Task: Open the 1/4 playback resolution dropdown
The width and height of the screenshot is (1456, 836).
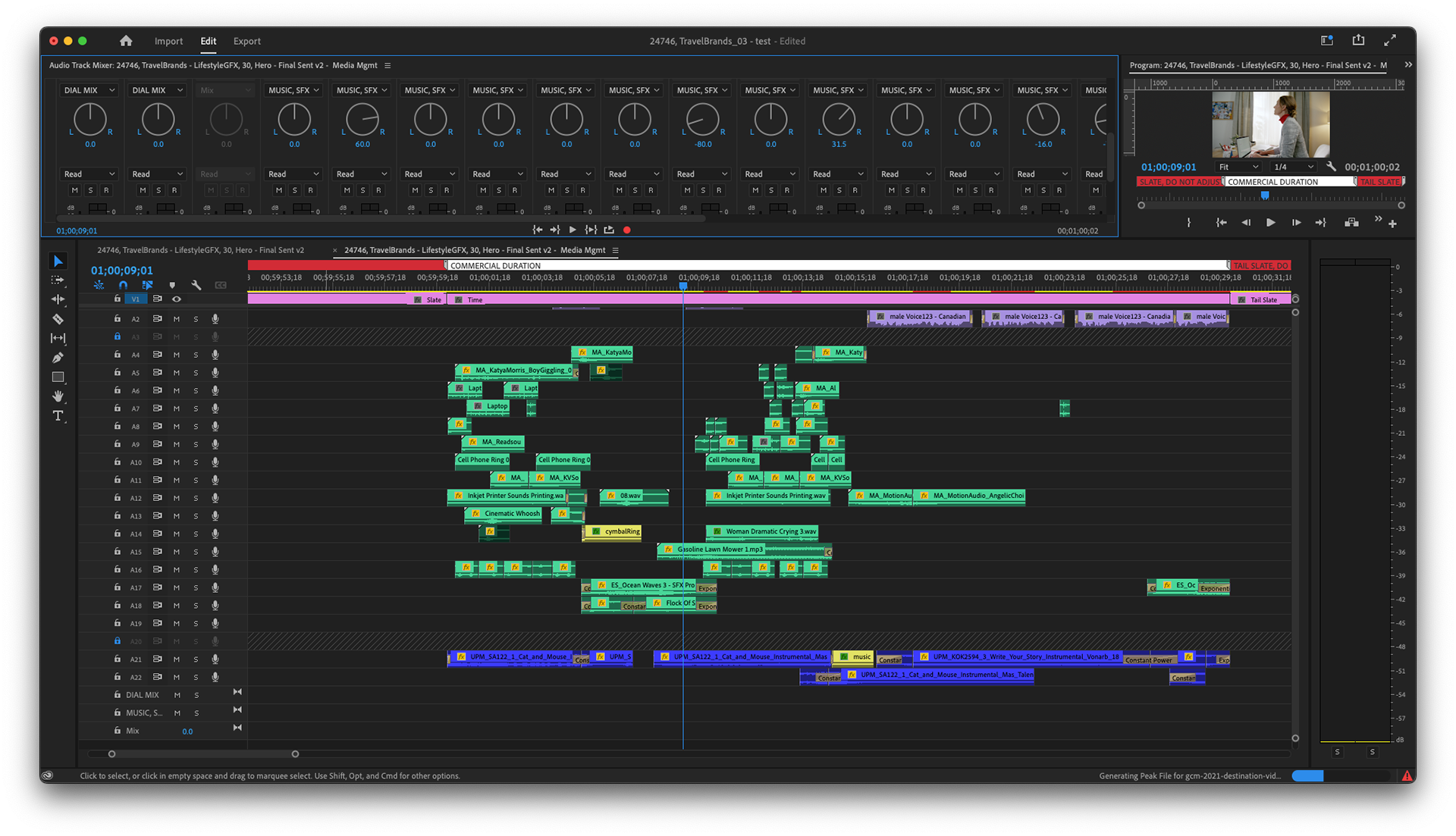Action: (1293, 167)
